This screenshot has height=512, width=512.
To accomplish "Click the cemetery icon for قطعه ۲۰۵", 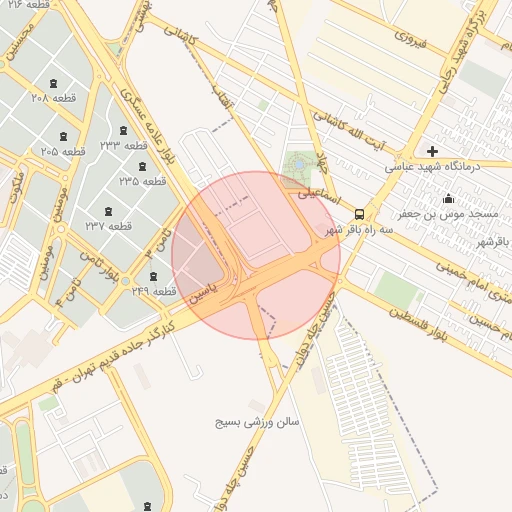I will point(63,136).
